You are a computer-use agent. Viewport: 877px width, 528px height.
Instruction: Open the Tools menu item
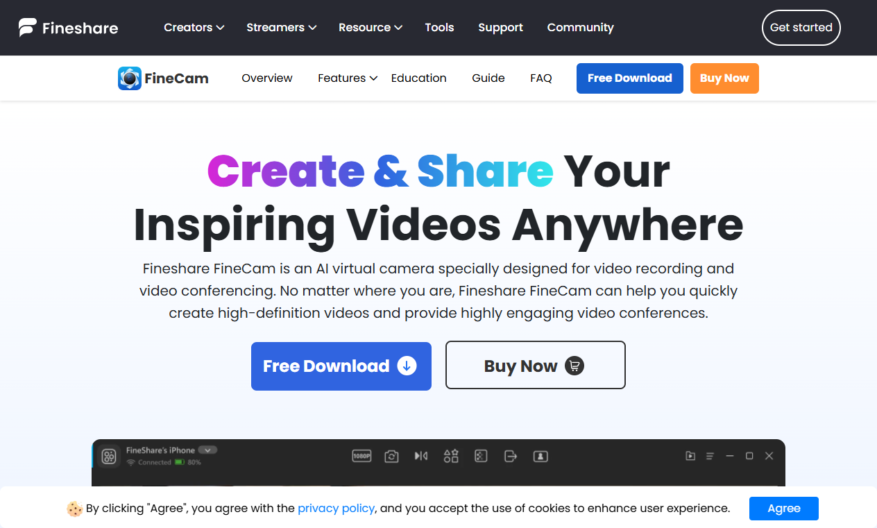(439, 27)
